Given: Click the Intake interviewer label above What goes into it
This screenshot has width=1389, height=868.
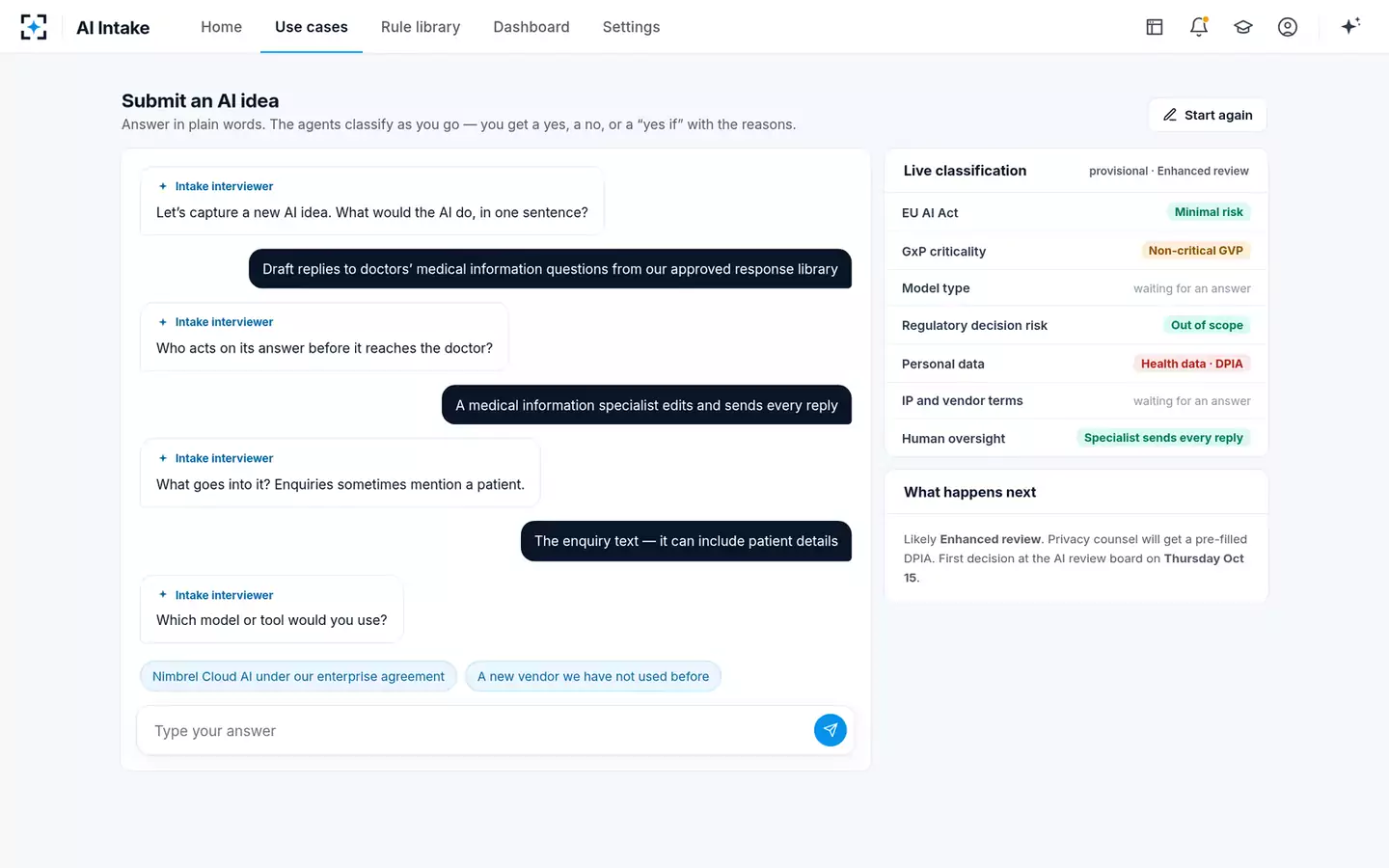Looking at the screenshot, I should pos(224,458).
